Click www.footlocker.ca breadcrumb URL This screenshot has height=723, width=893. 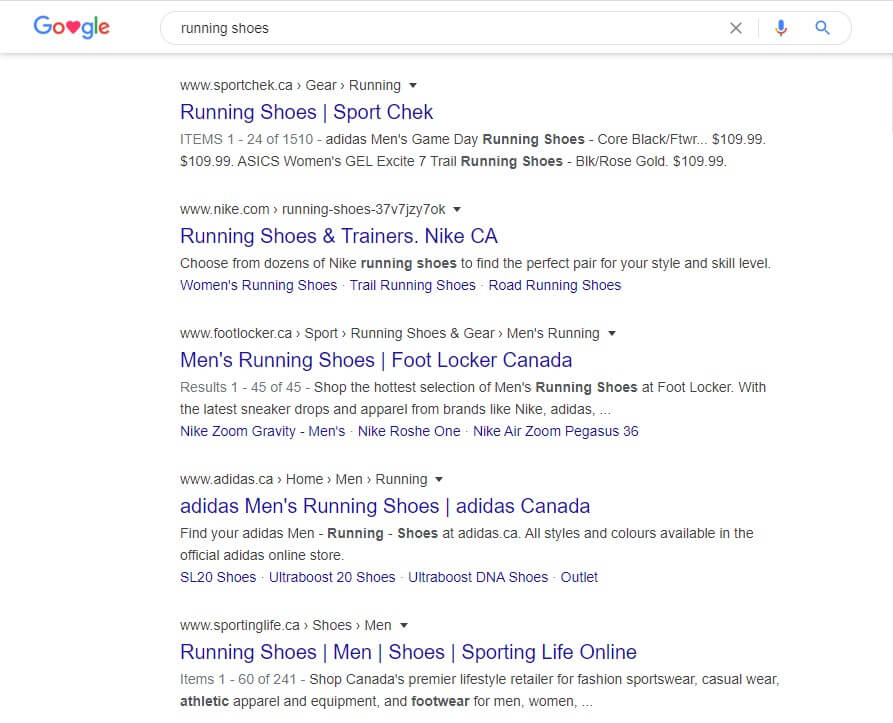coord(236,334)
